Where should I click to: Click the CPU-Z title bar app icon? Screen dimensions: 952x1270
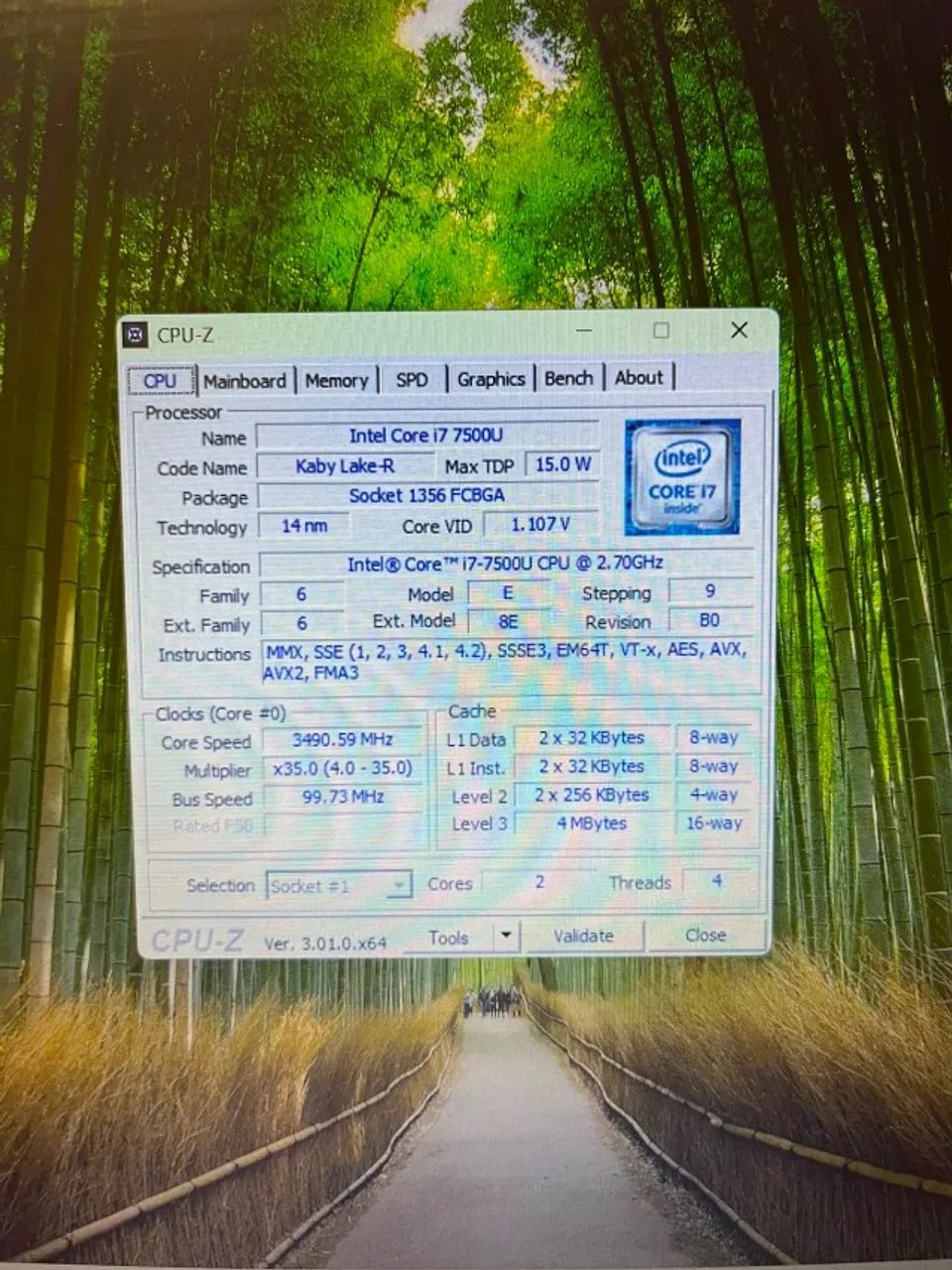(134, 335)
